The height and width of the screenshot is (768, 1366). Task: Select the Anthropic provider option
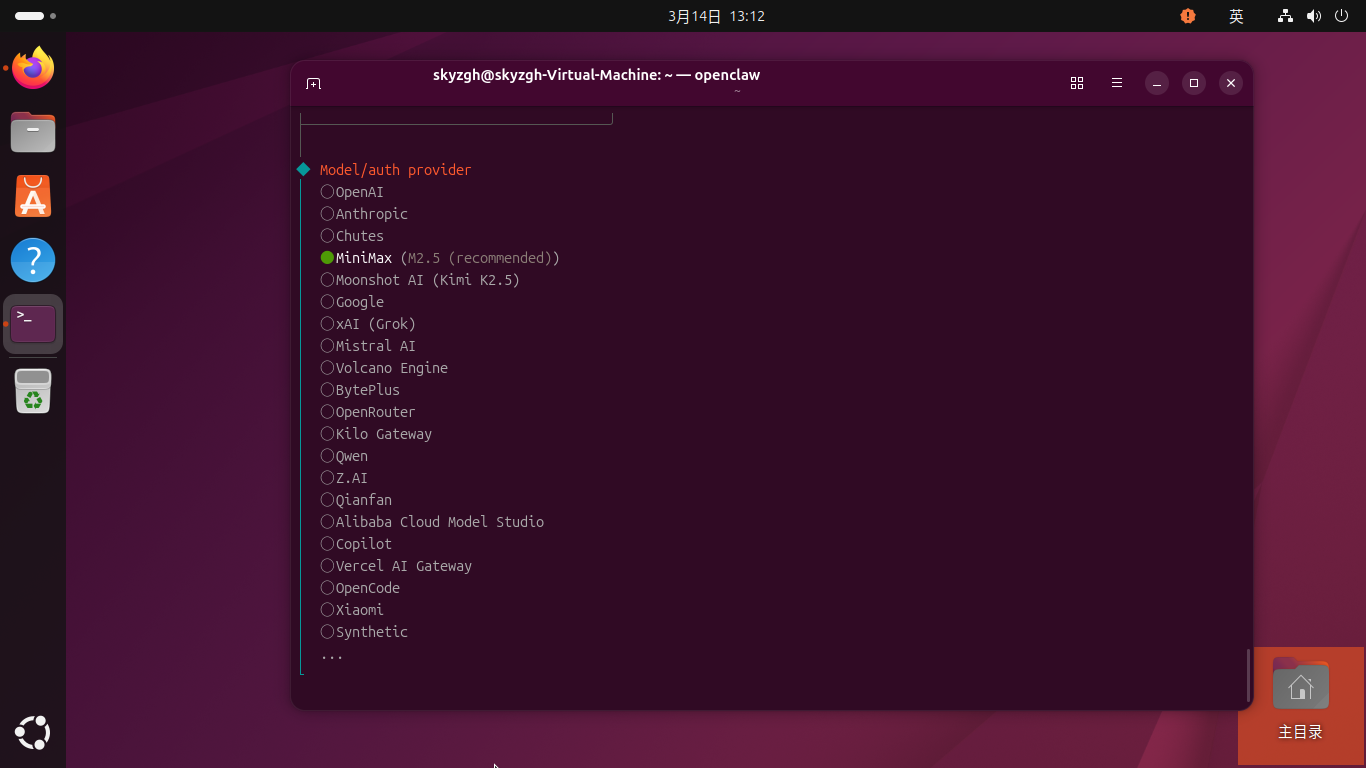pos(327,214)
